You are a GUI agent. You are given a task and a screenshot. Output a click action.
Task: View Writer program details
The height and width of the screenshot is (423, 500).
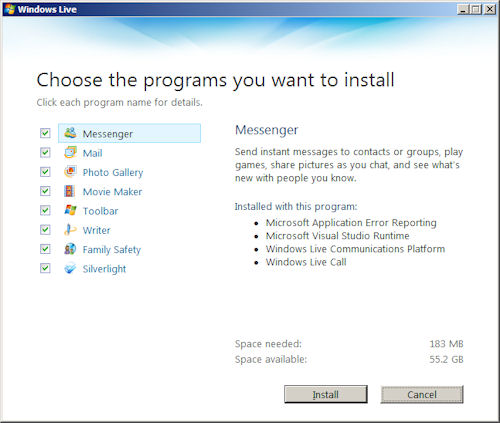click(x=96, y=230)
